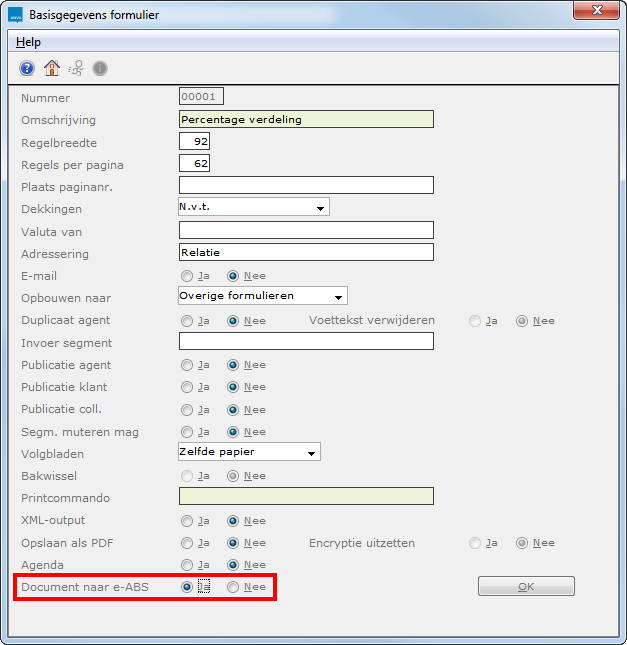Image resolution: width=627 pixels, height=645 pixels.
Task: Select Ja for Opslaan als PDF
Action: coord(187,543)
